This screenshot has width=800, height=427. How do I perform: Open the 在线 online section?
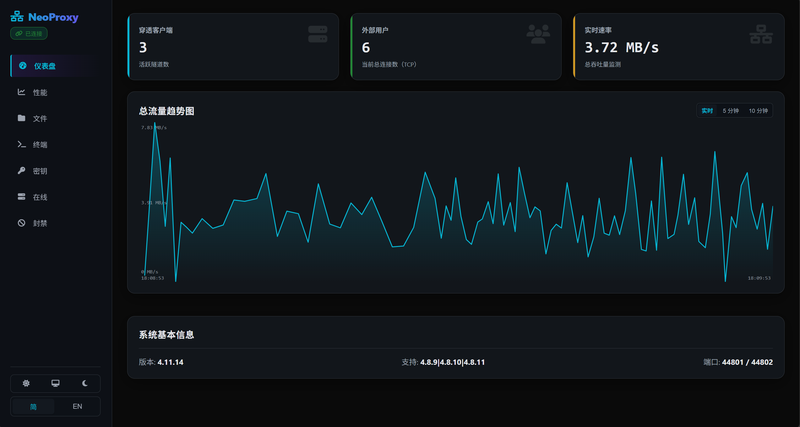56,197
